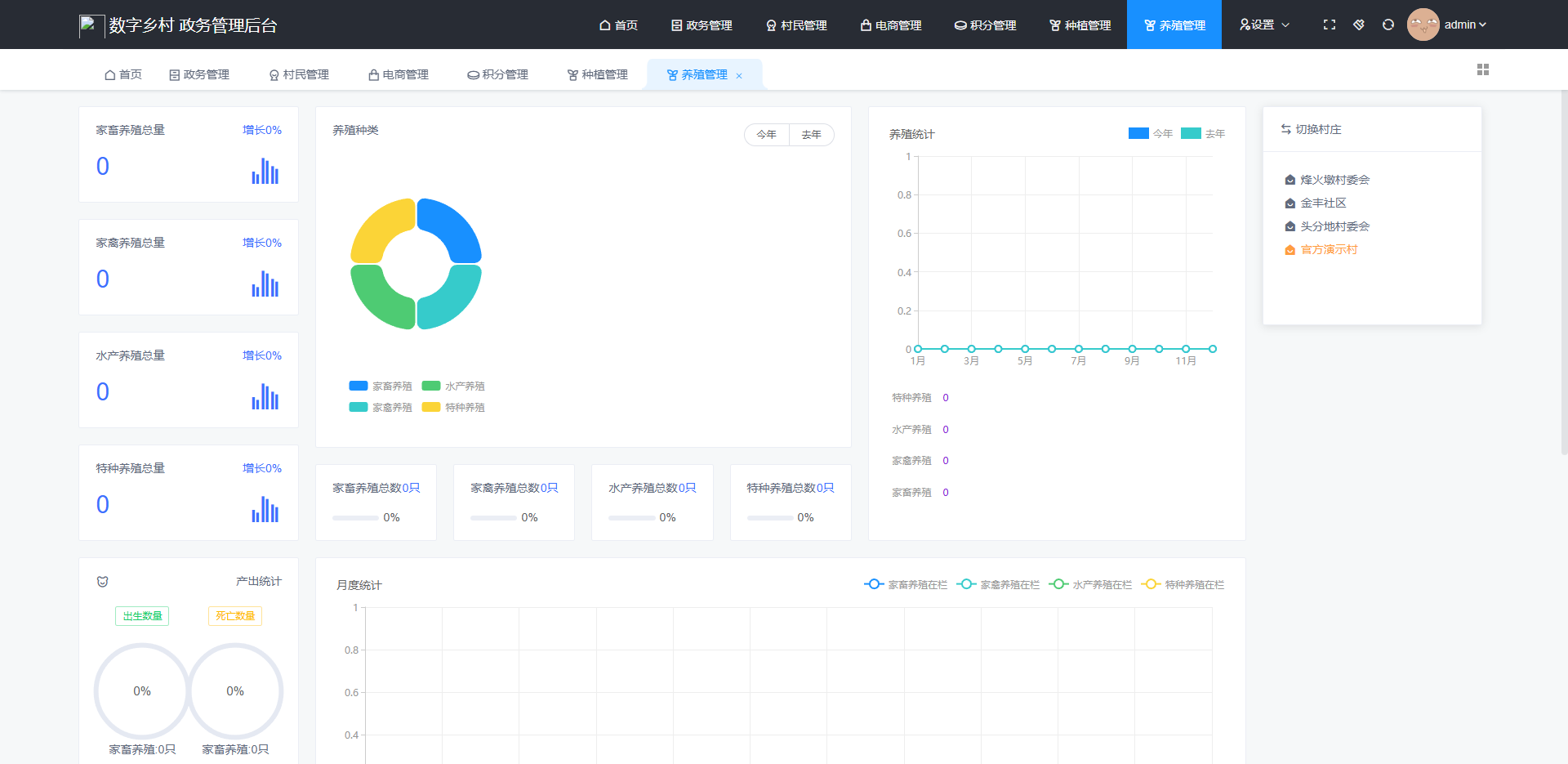This screenshot has height=764, width=1568.
Task: Click the shield icon beside 产出统计
Action: pos(101,582)
